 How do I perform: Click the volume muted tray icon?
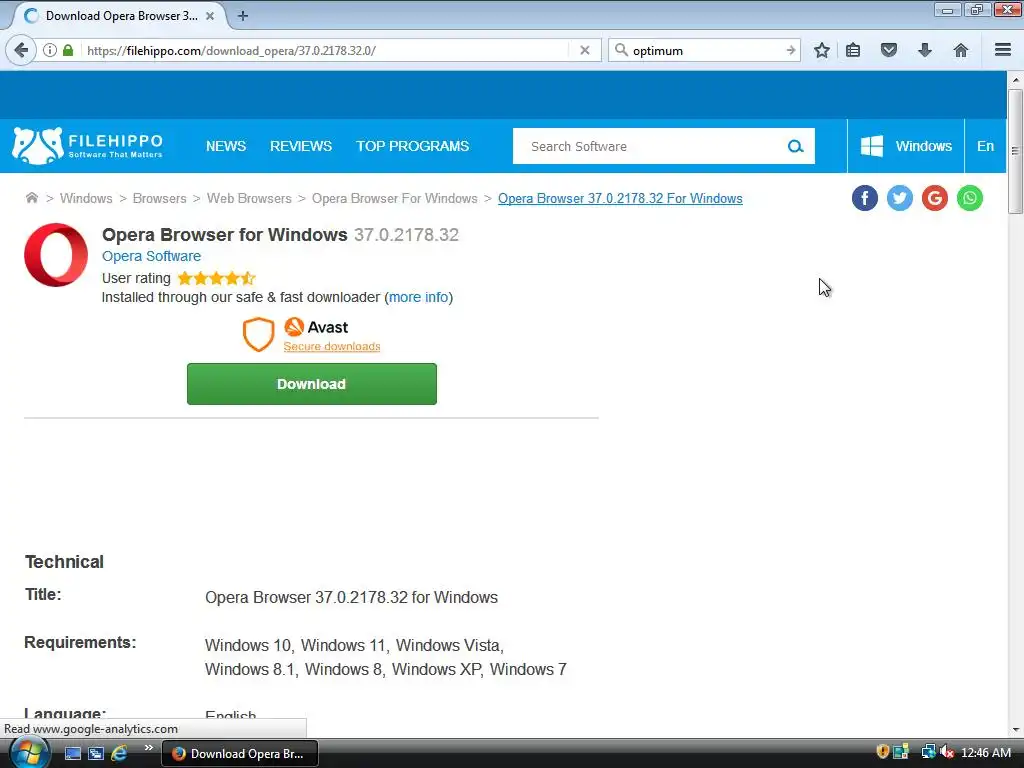tap(947, 752)
